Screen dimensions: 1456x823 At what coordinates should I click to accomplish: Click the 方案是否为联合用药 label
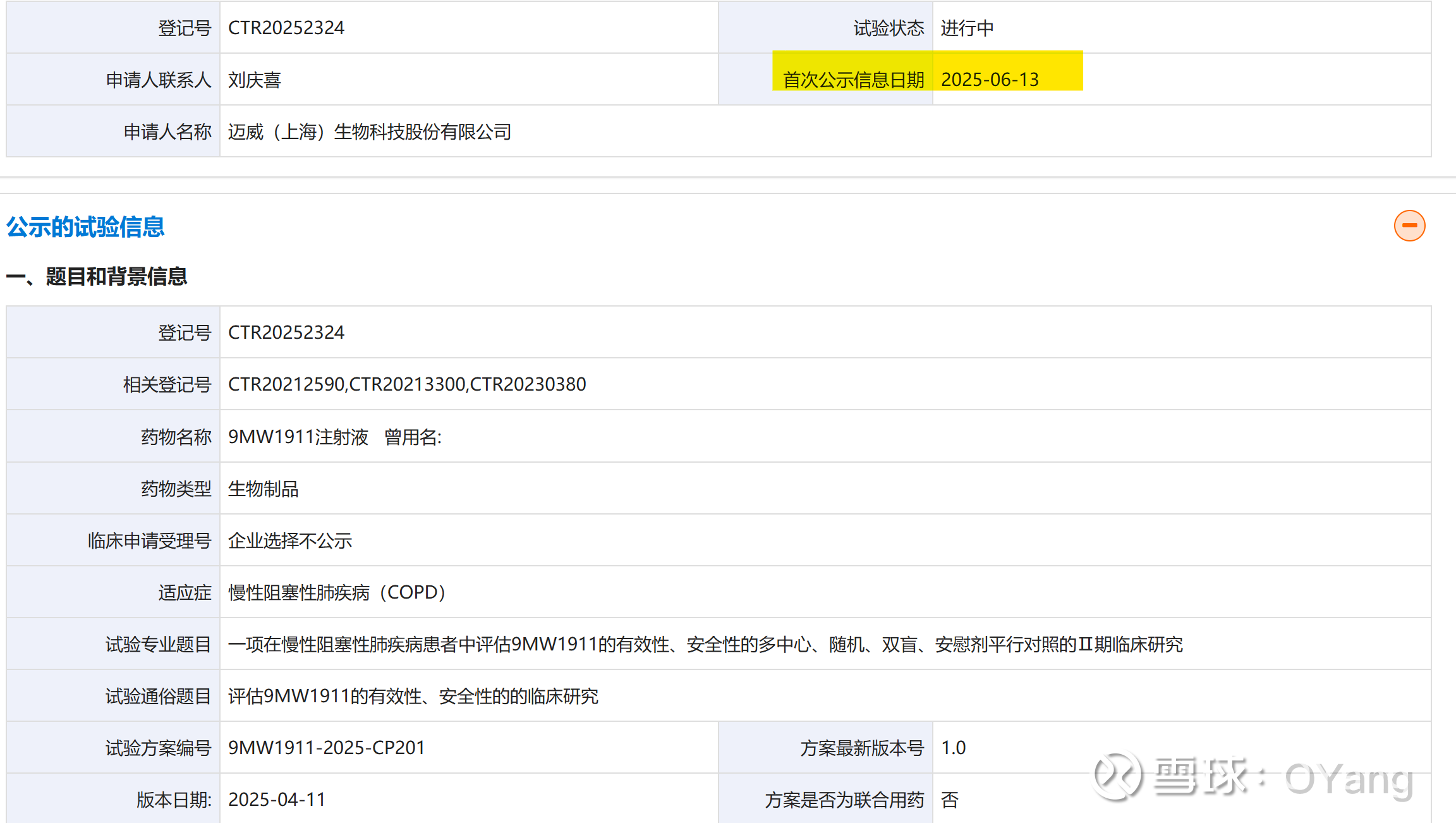845,800
